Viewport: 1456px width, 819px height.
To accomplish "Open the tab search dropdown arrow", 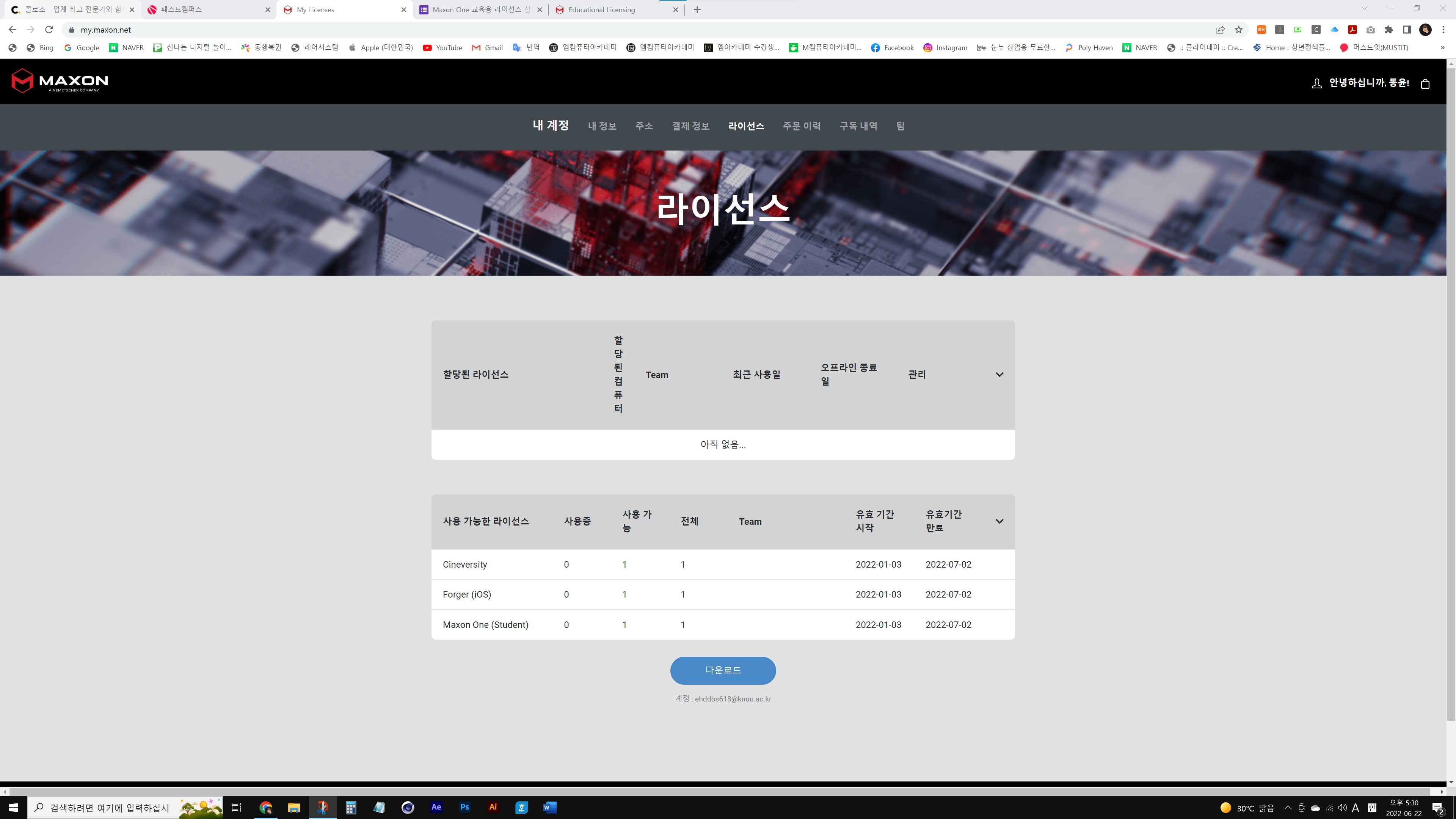I will click(1364, 8).
